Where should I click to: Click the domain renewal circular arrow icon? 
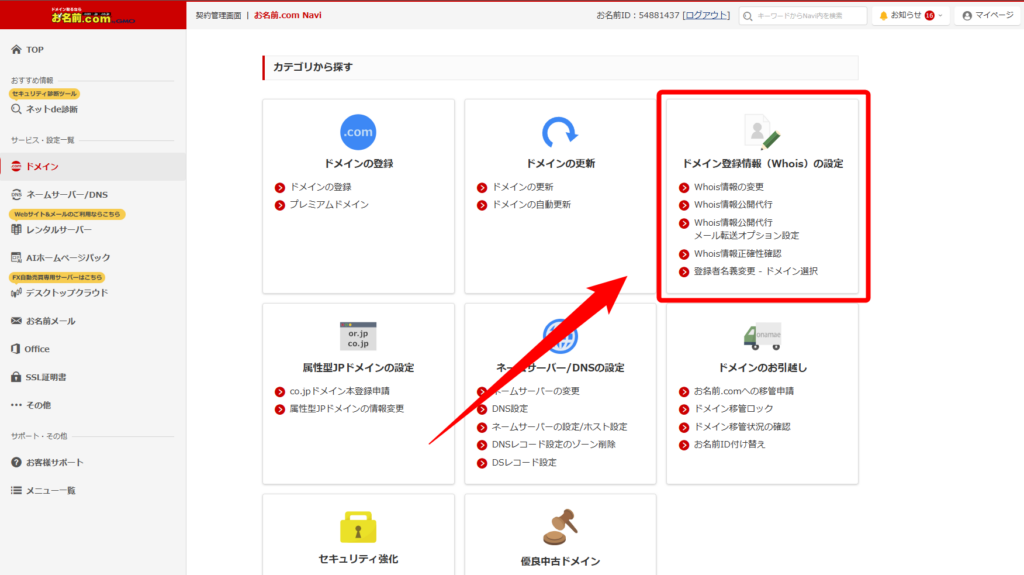click(x=560, y=132)
